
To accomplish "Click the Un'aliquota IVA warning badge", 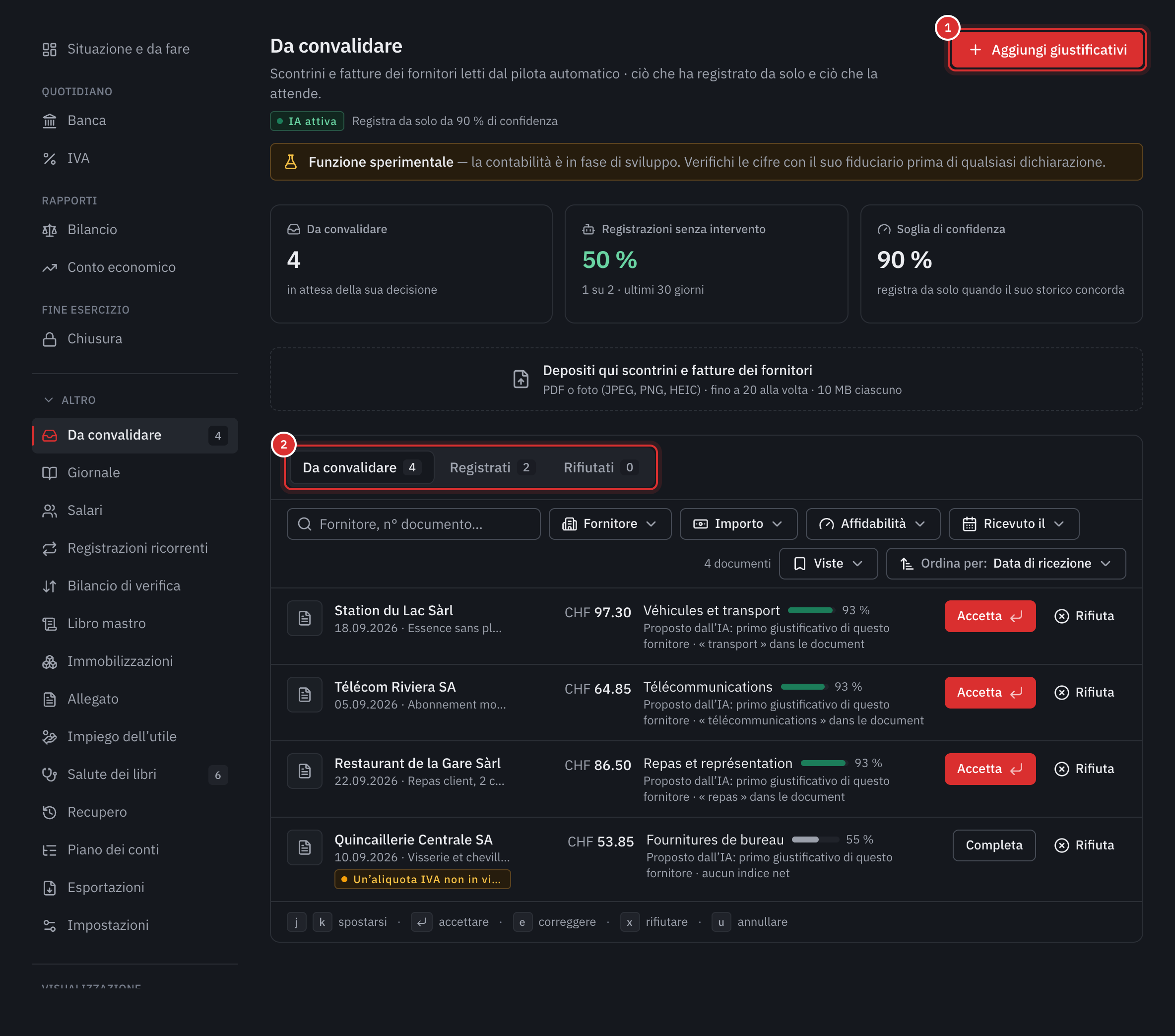I will click(x=423, y=879).
